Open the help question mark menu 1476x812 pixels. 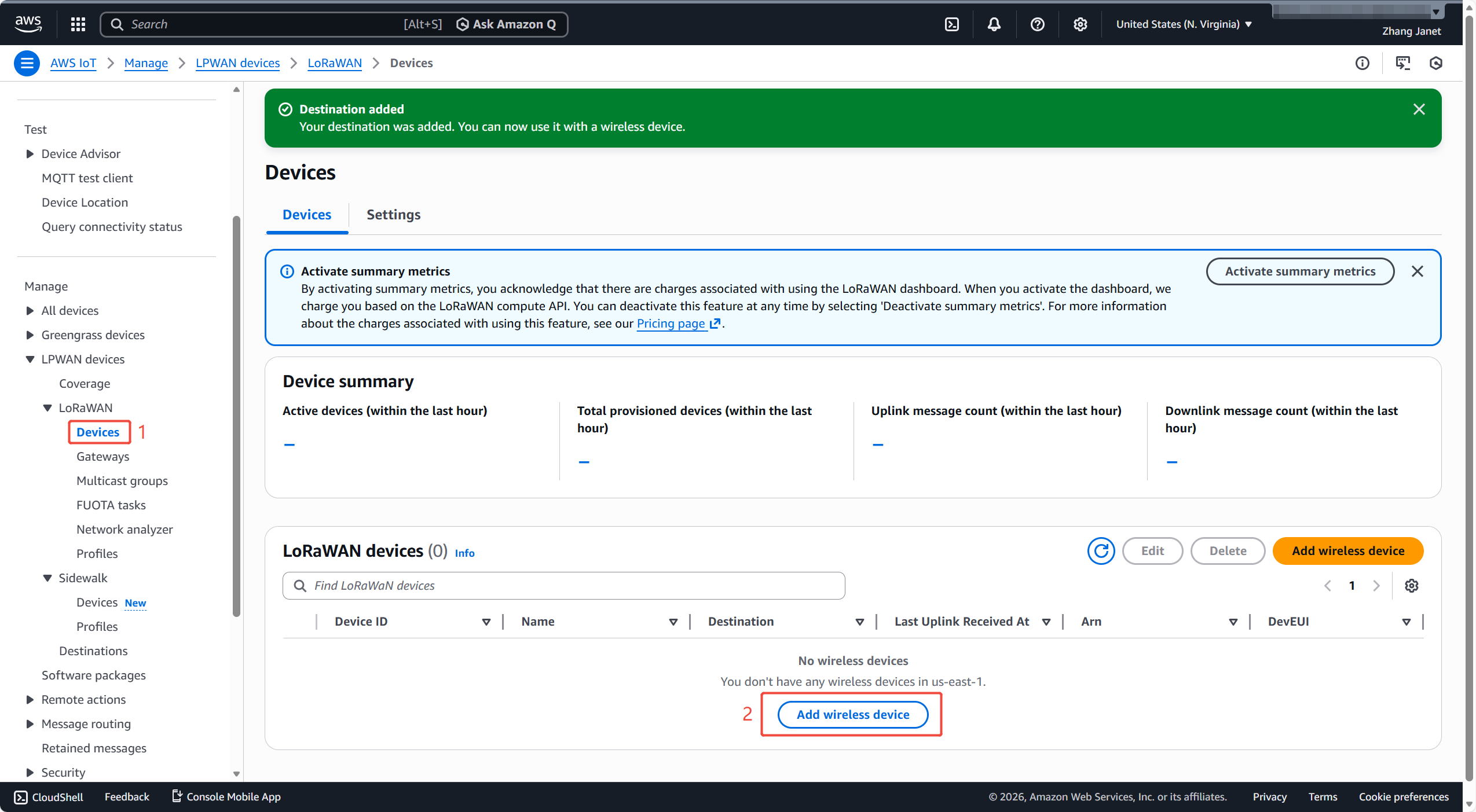pos(1037,24)
